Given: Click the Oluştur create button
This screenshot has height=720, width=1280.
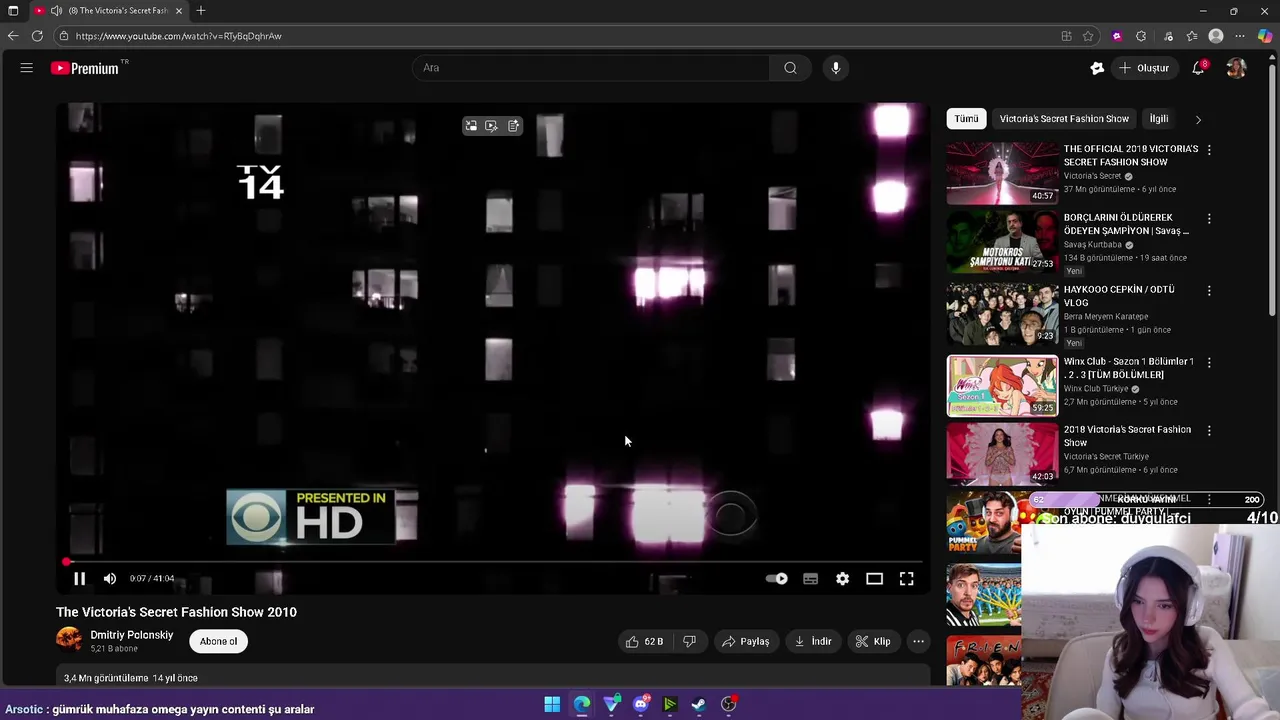Looking at the screenshot, I should 1143,68.
